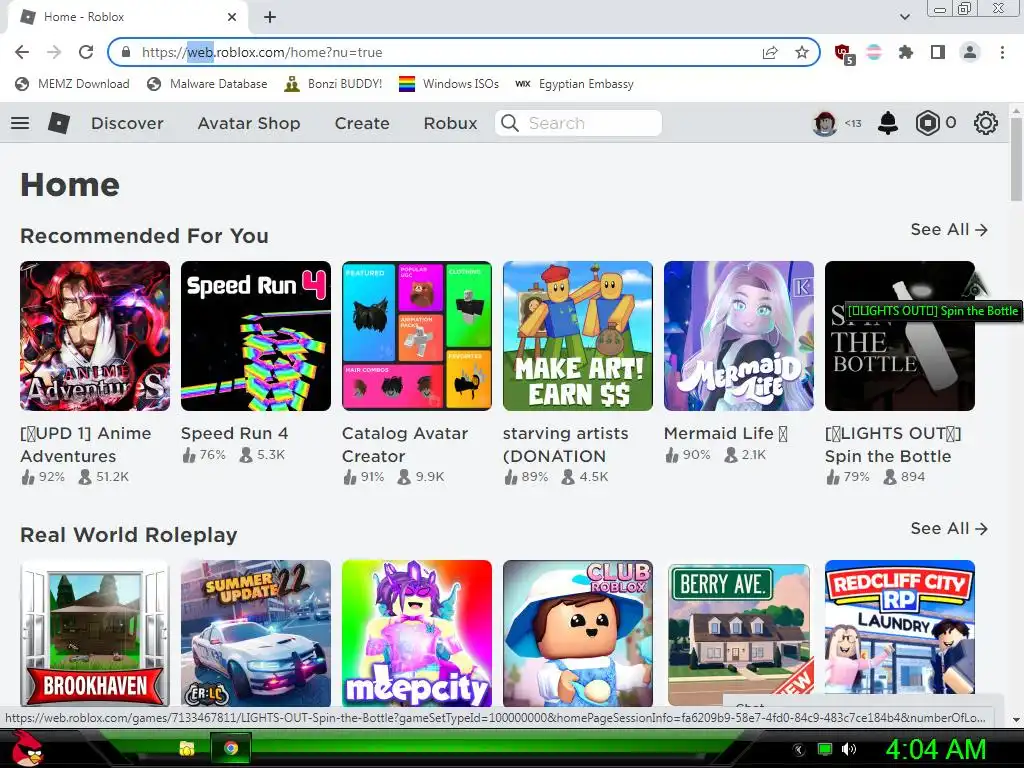Open the Roblox hamburger navigation menu
The image size is (1024, 768).
(20, 123)
